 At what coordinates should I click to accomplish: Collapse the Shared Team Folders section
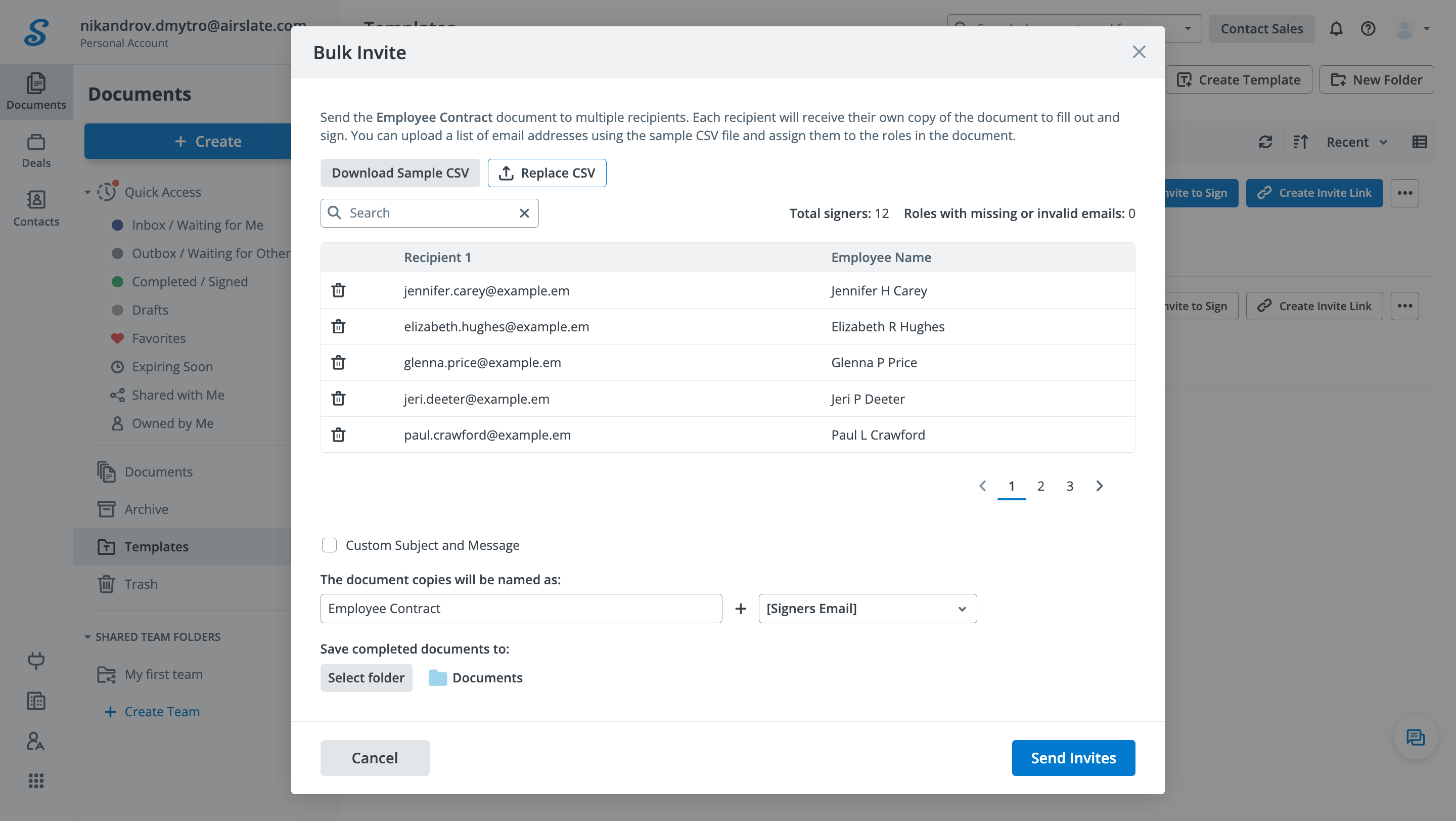tap(87, 637)
